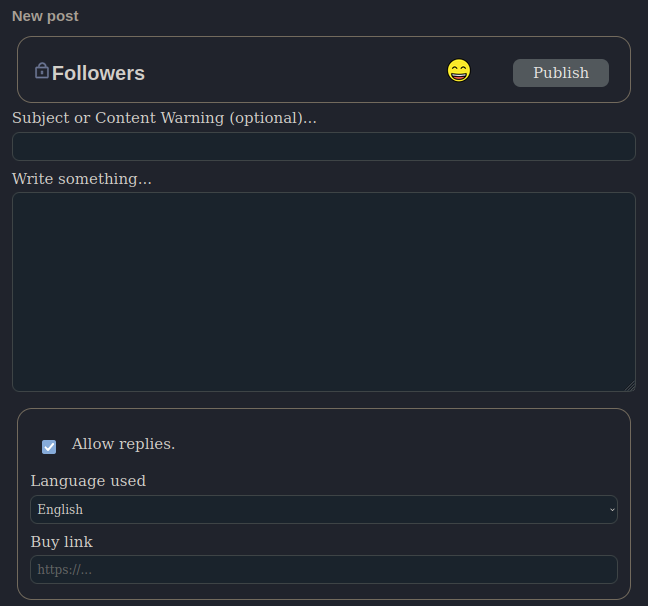This screenshot has width=648, height=606.
Task: Expand the Language used dropdown
Action: coord(323,510)
